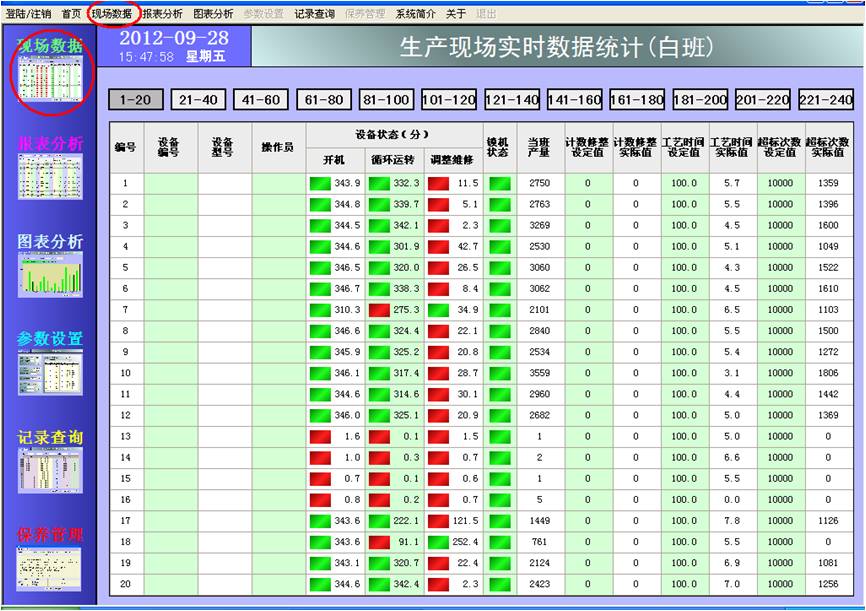Open the 图表分析 sidebar chart icon
Screen dimensions: 866x611
pos(50,274)
